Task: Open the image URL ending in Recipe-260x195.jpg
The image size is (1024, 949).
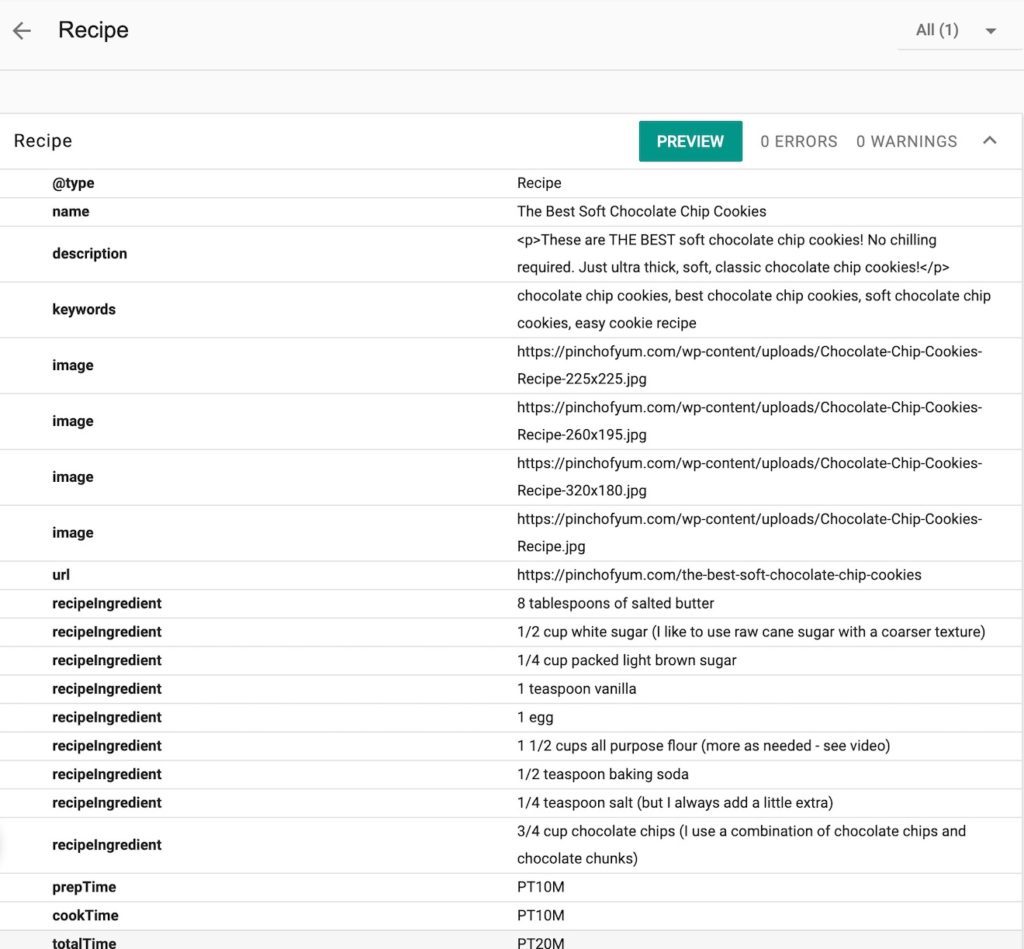Action: [x=749, y=421]
